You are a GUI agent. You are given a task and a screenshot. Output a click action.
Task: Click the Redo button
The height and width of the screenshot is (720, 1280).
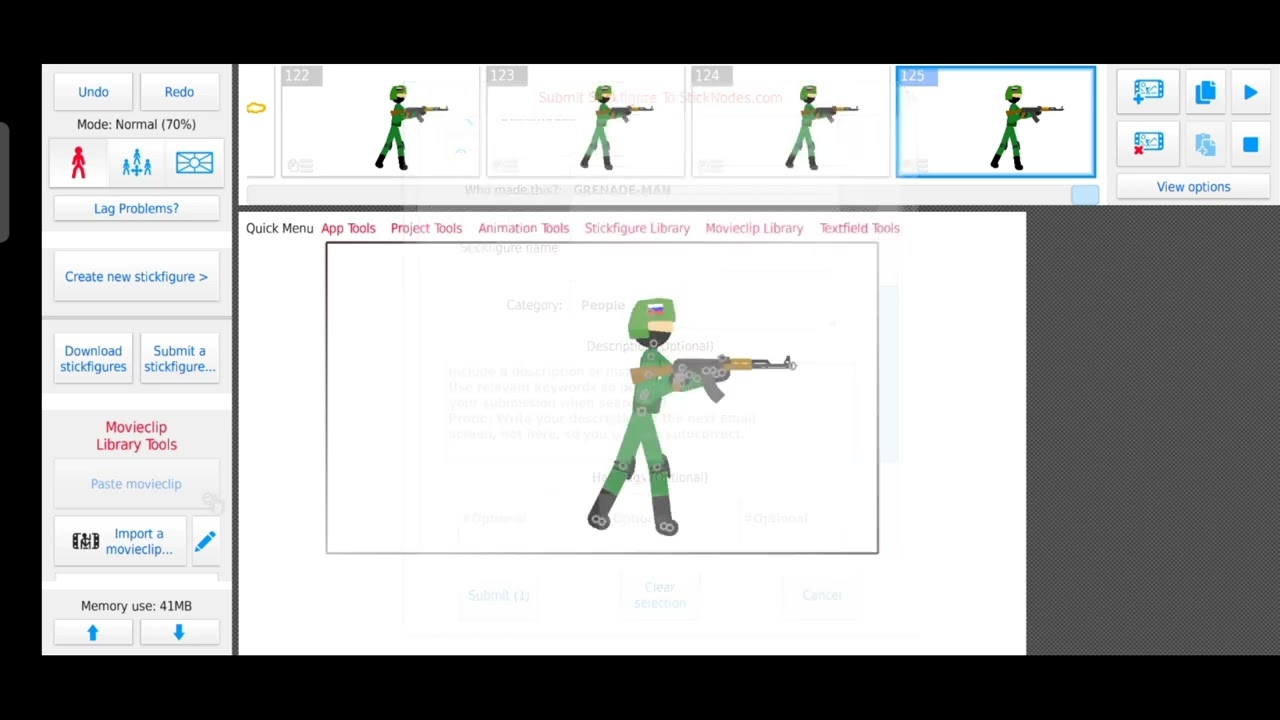(179, 92)
